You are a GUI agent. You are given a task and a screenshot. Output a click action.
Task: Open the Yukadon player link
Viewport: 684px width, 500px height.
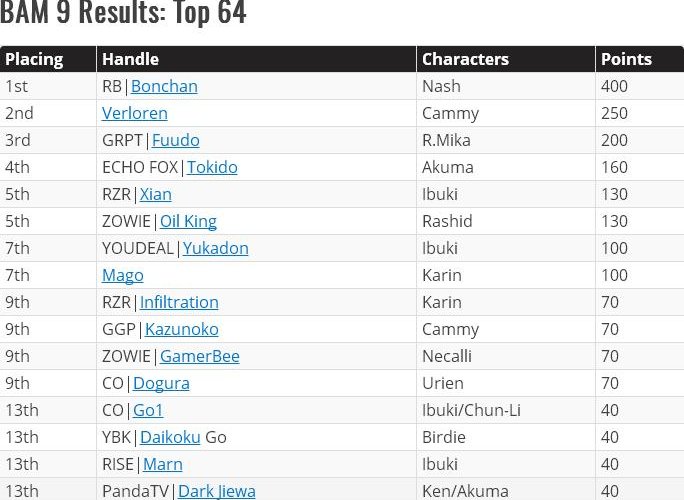coord(215,248)
